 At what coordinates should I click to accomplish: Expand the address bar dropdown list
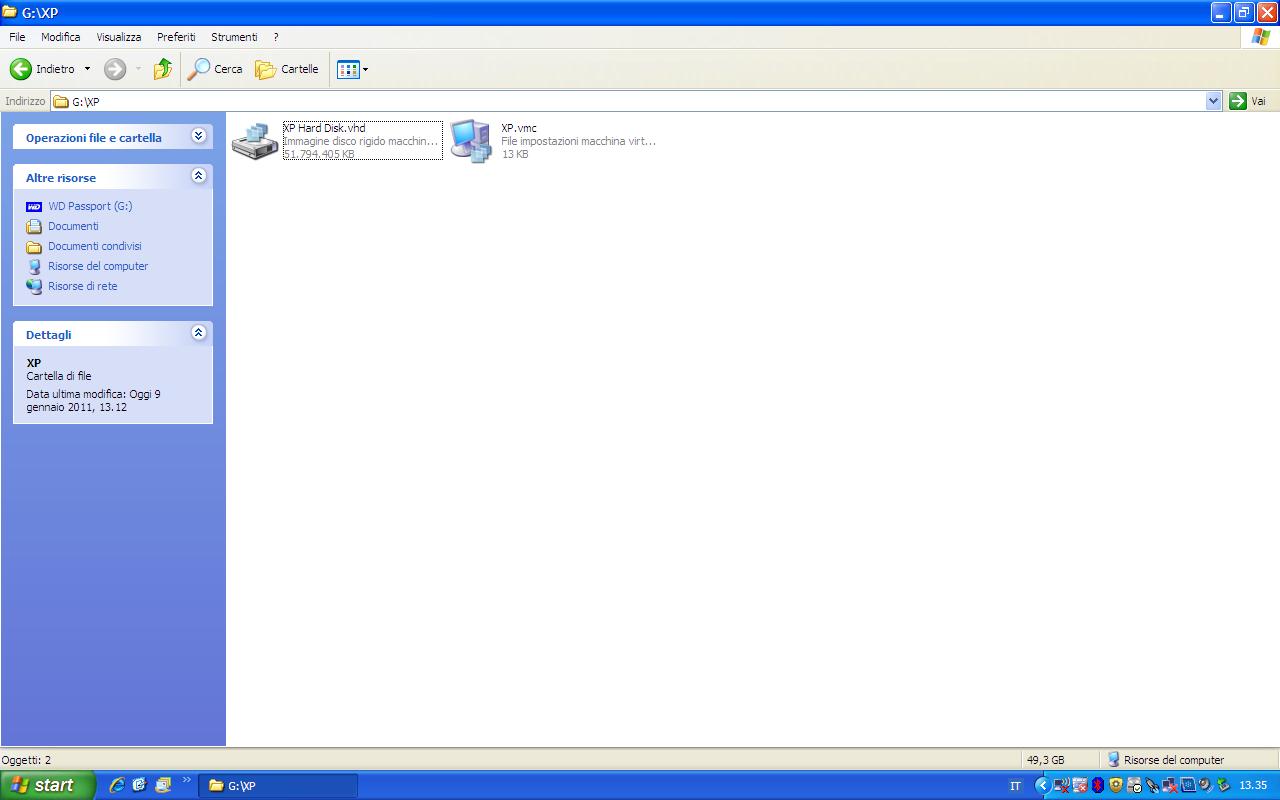pos(1214,101)
